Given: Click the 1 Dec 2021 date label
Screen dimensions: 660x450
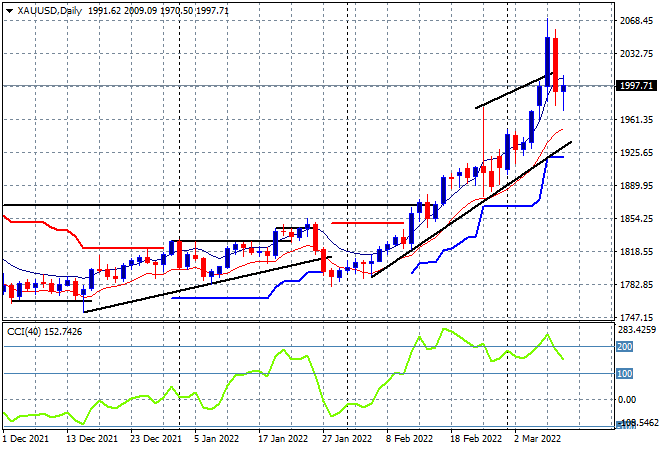Looking at the screenshot, I should tap(27, 439).
